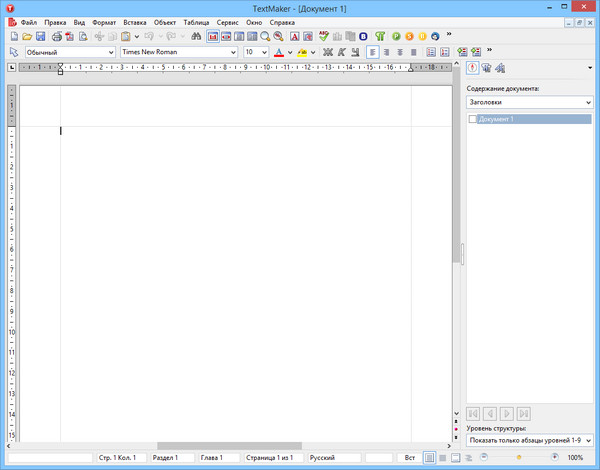Viewport: 600px width, 470px height.
Task: Check the Документ 1 checkbox in the sidebar
Action: pyautogui.click(x=473, y=119)
